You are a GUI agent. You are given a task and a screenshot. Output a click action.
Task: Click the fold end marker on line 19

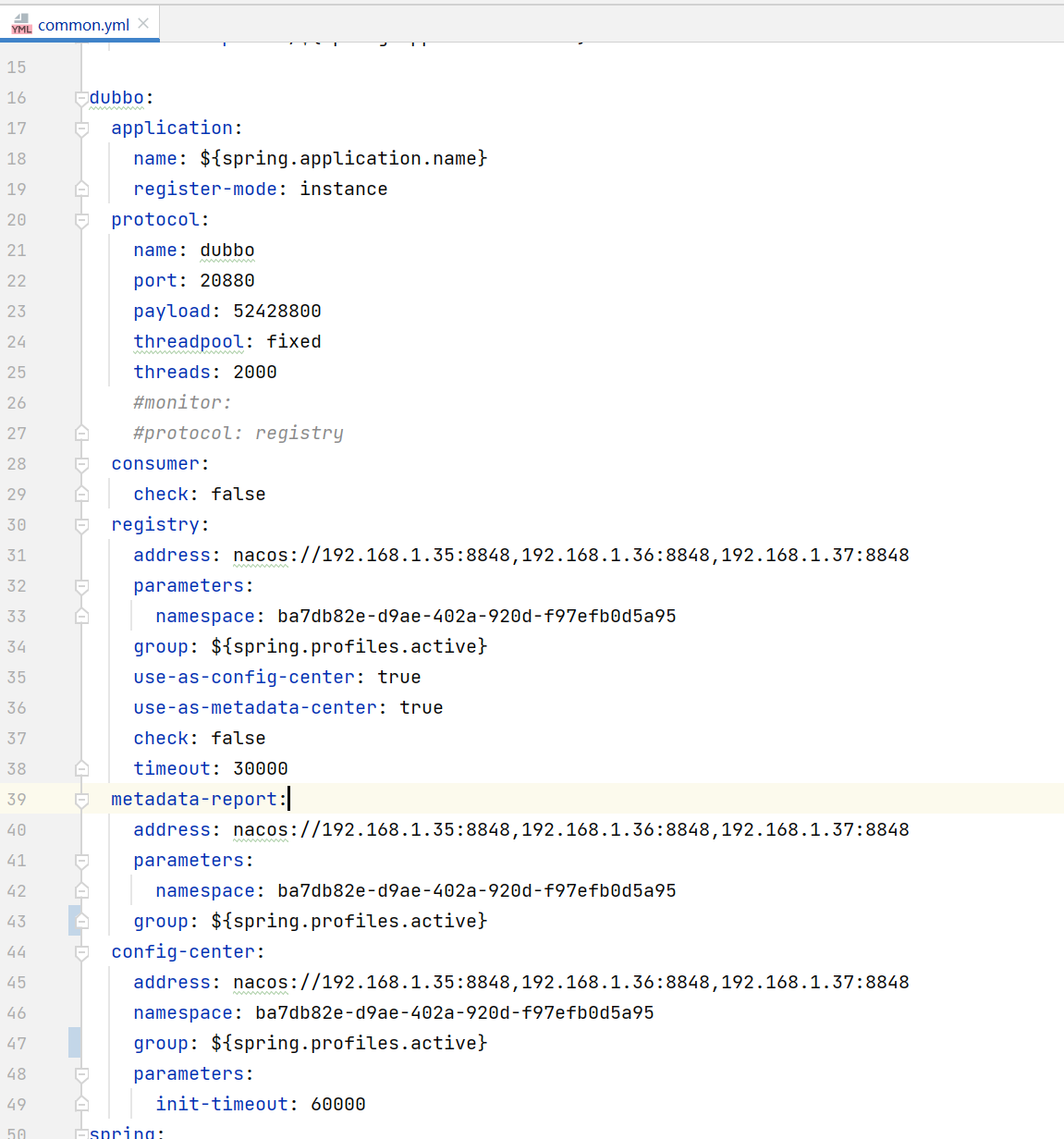coord(81,190)
